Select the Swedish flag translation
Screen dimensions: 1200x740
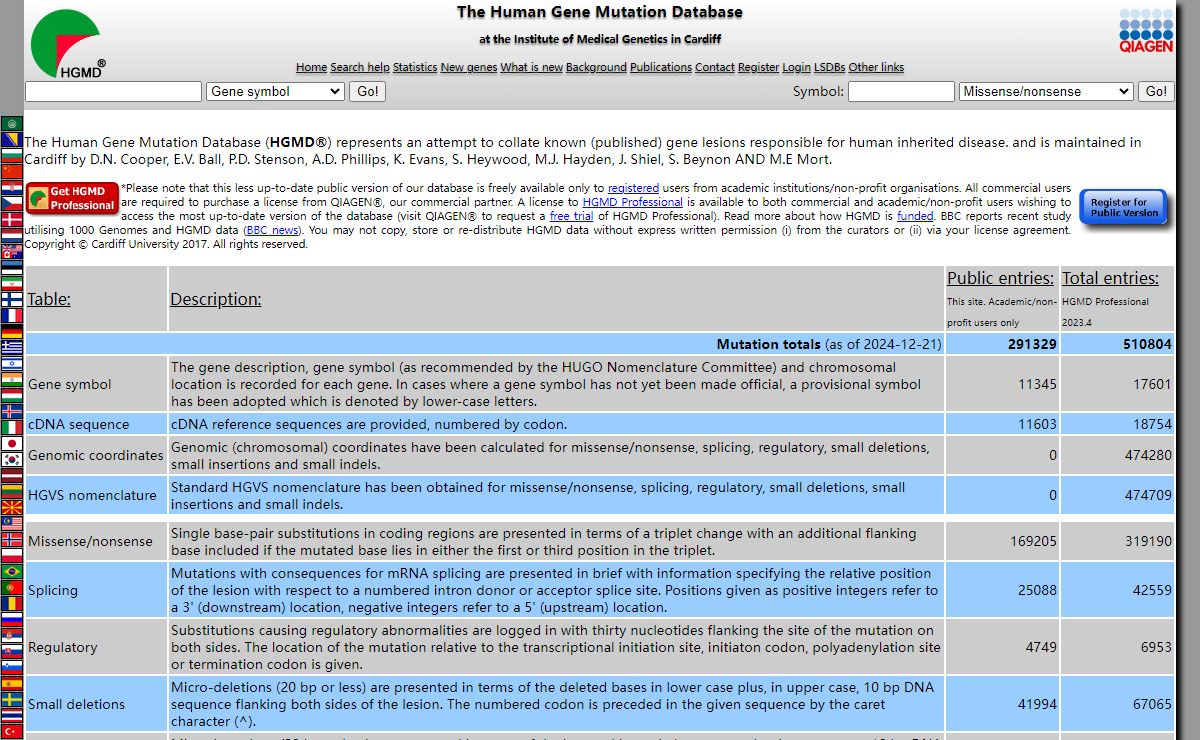click(12, 699)
